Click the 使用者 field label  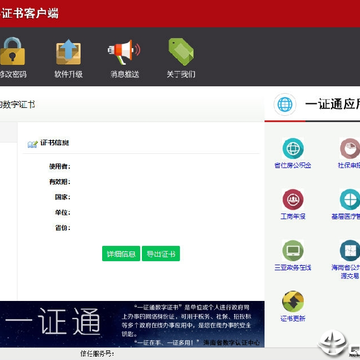click(60, 166)
